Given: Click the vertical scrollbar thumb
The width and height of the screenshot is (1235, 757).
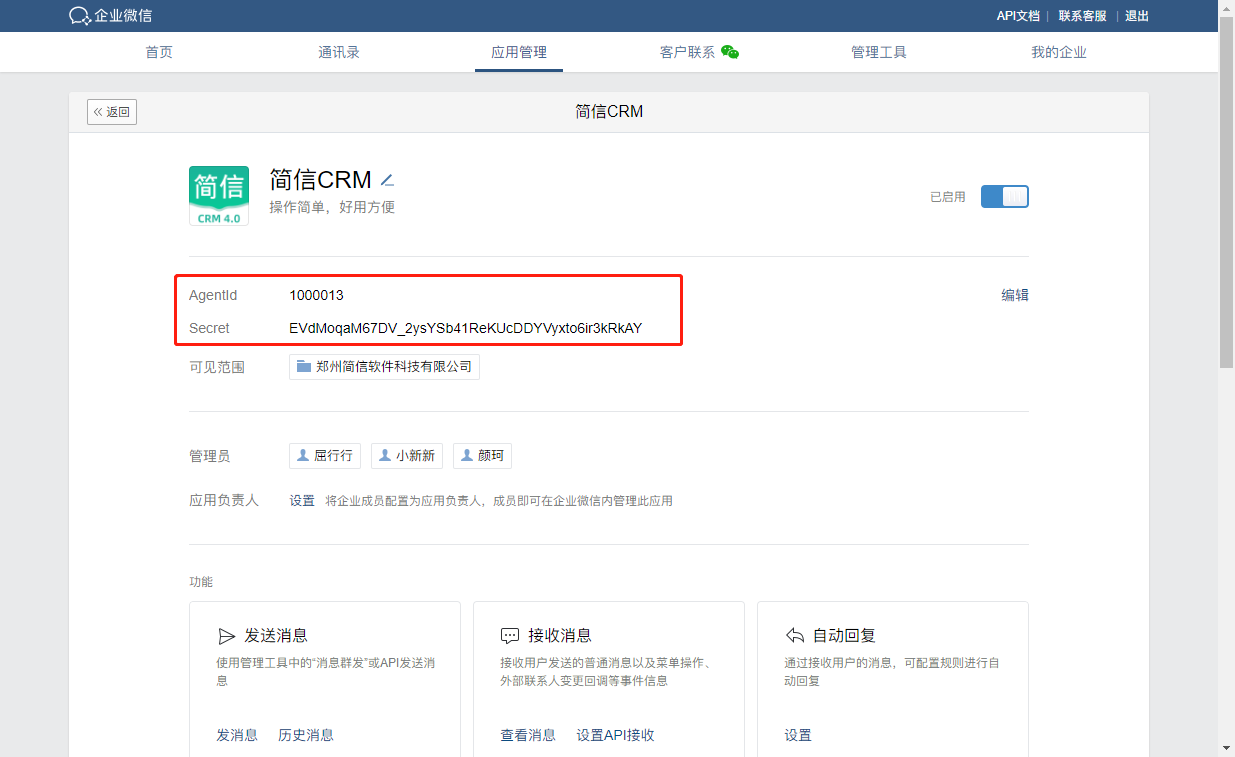Looking at the screenshot, I should 1227,192.
